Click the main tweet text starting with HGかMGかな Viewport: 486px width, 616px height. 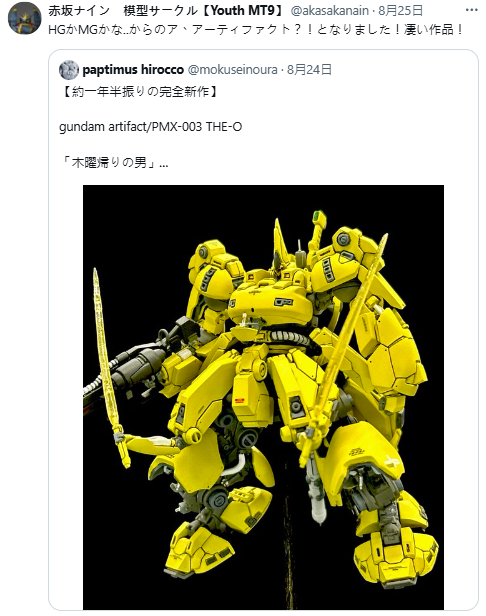[257, 29]
